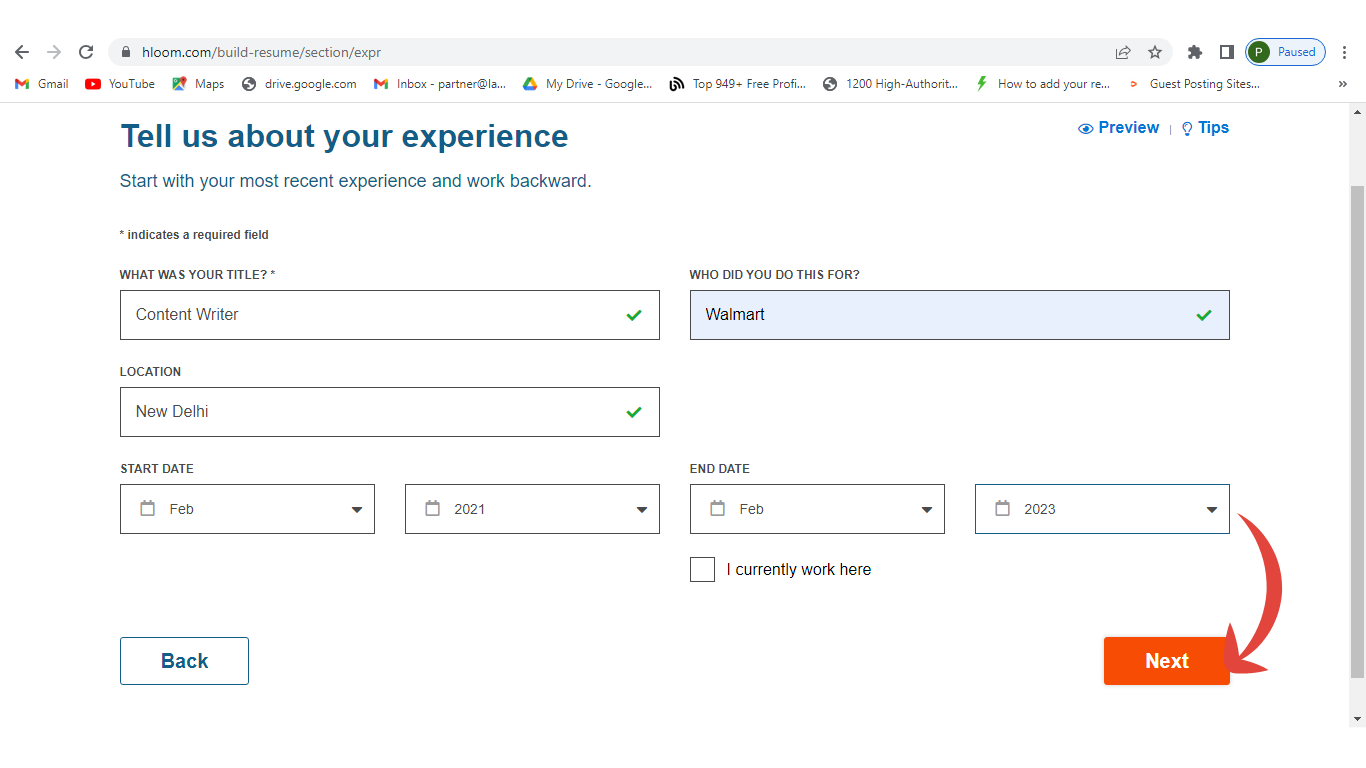Viewport: 1366px width, 768px height.
Task: Open the Chrome extensions puzzle icon
Action: point(1194,52)
